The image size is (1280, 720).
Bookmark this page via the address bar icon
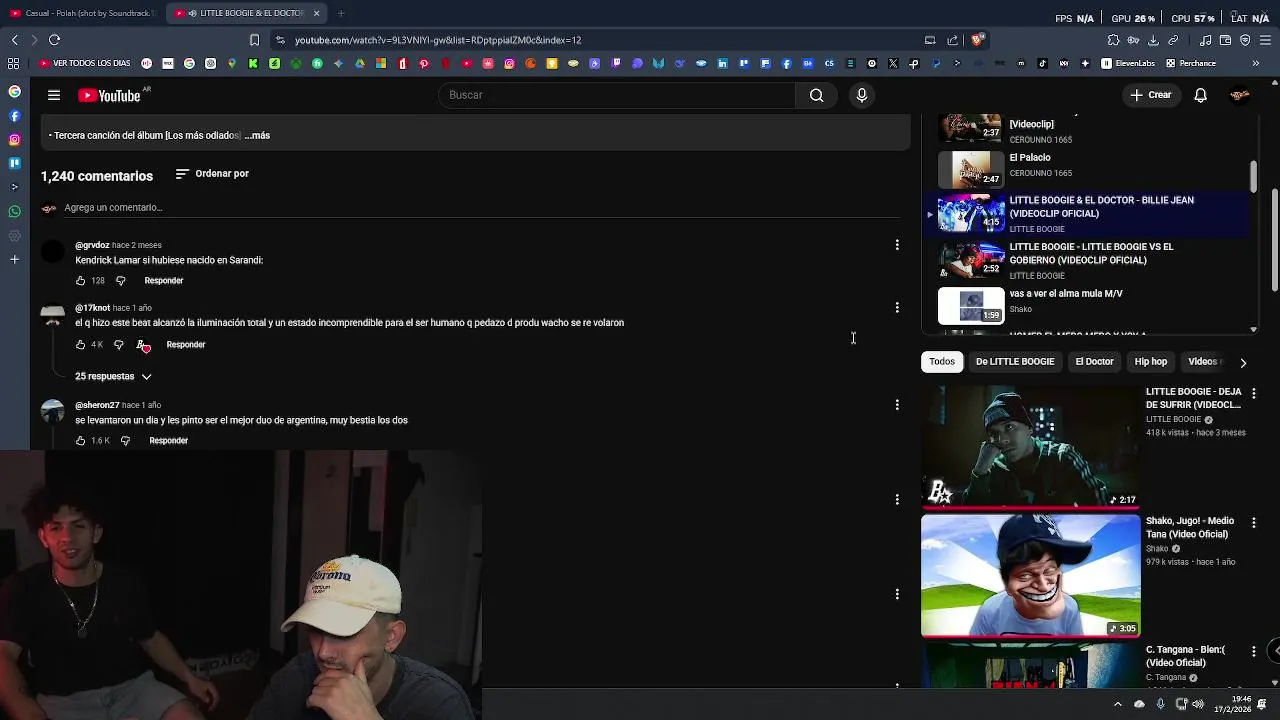[x=254, y=40]
